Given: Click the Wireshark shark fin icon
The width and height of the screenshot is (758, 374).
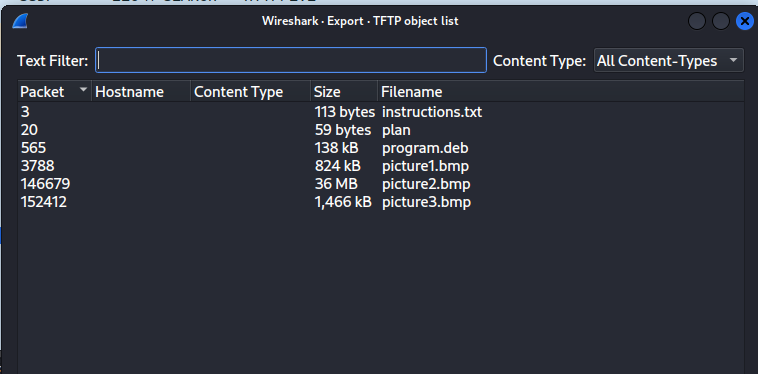Looking at the screenshot, I should click(x=20, y=21).
